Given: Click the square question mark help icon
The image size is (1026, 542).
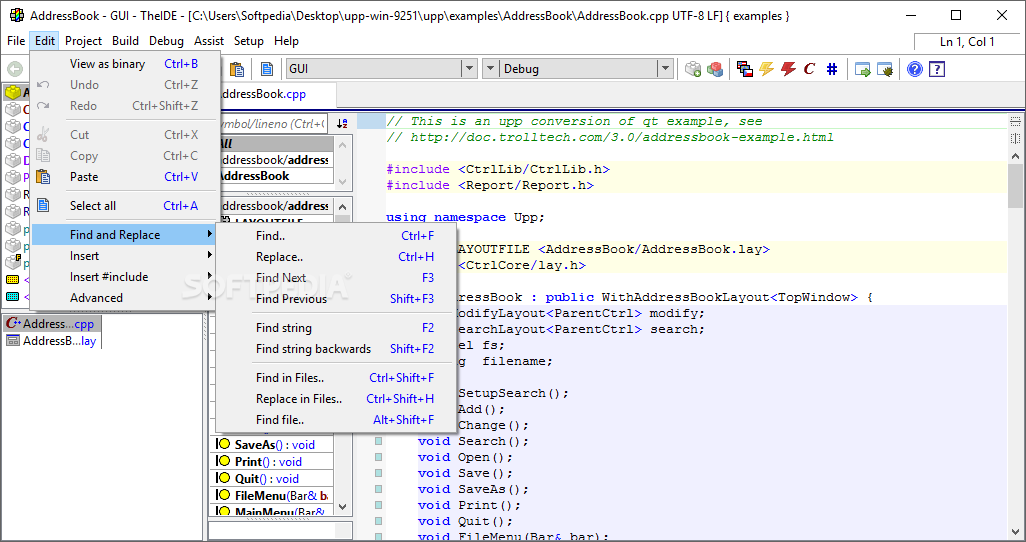Looking at the screenshot, I should click(x=937, y=69).
